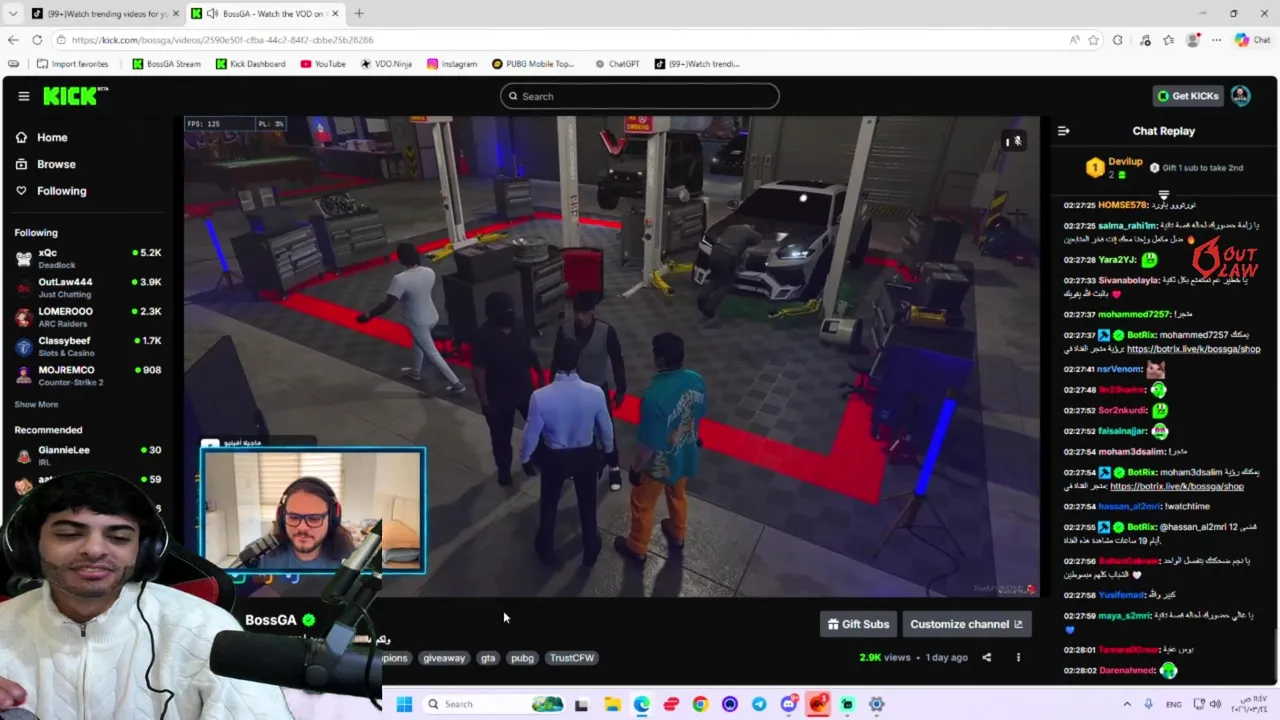1280x720 pixels.
Task: Expand Show more under Following
Action: 36,404
